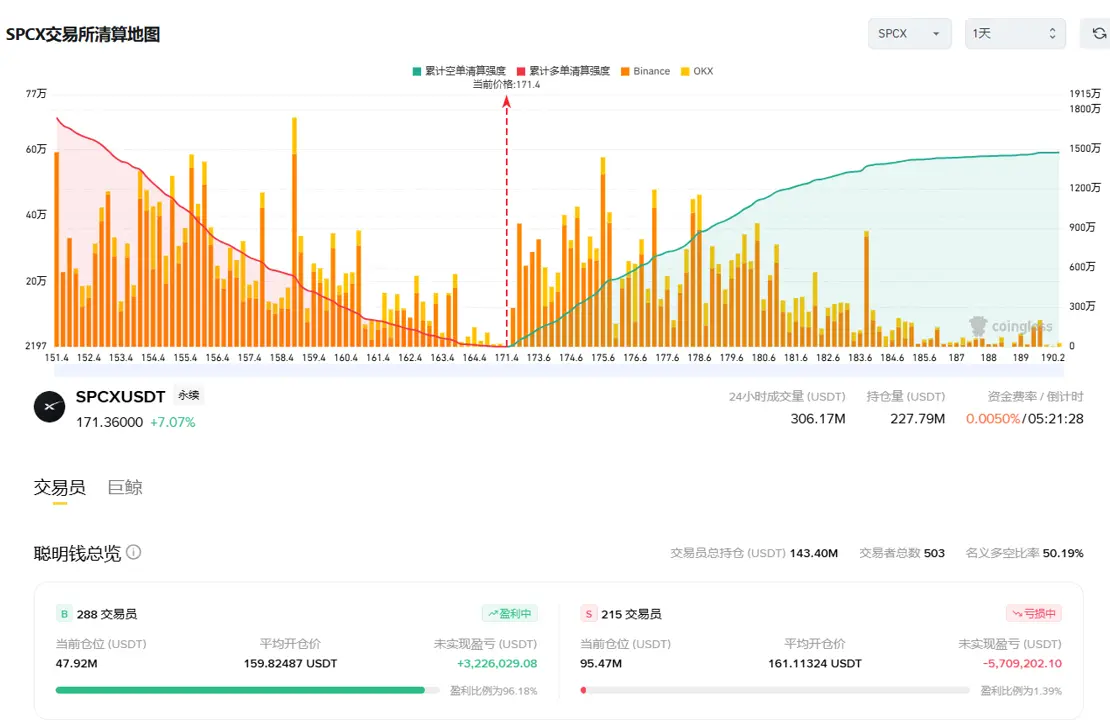
Task: Select the open interest value 227.79M
Action: point(917,419)
